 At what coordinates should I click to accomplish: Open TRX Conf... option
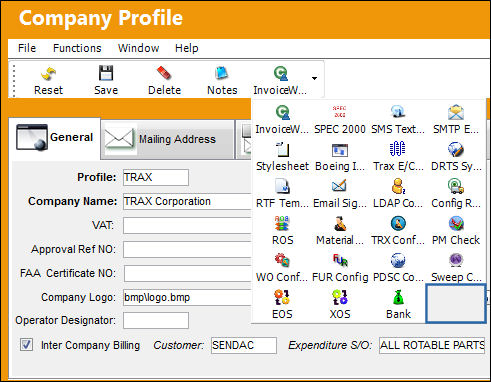pyautogui.click(x=398, y=230)
